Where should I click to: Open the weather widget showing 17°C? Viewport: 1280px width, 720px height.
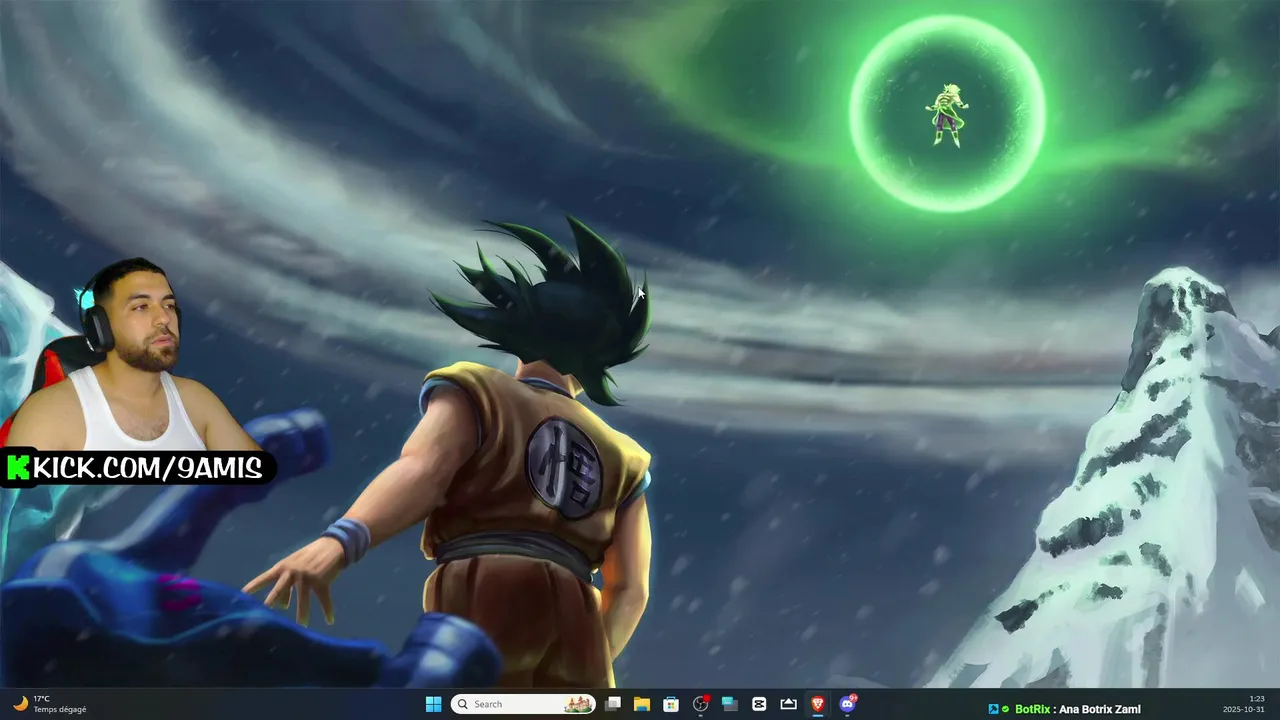click(49, 704)
